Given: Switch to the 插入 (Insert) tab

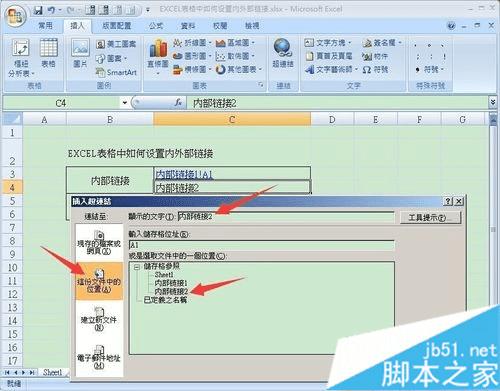Looking at the screenshot, I should pyautogui.click(x=77, y=26).
